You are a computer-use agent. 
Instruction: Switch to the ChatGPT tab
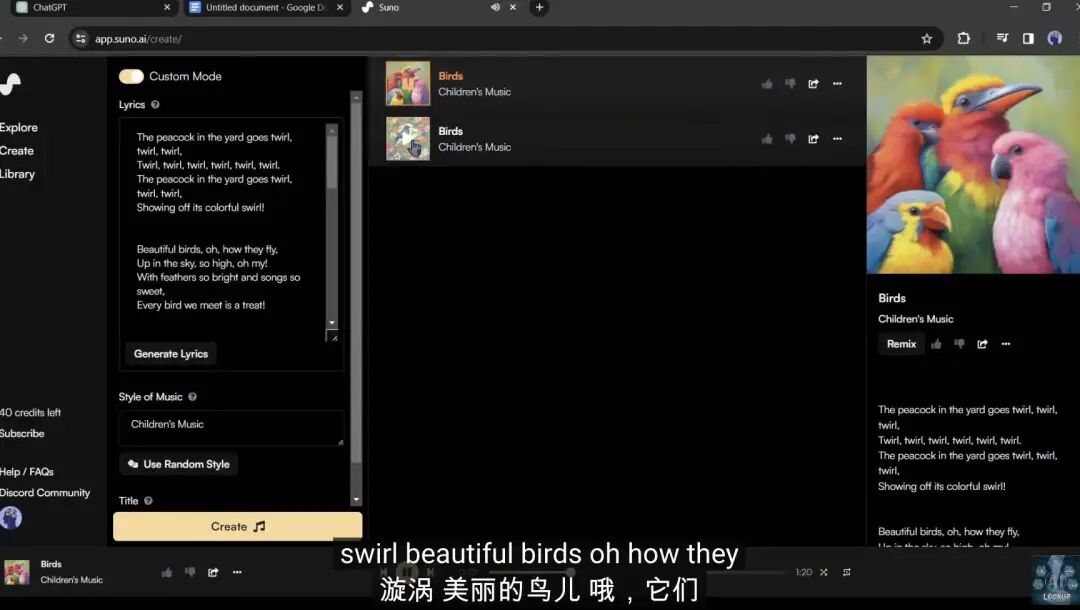click(93, 8)
